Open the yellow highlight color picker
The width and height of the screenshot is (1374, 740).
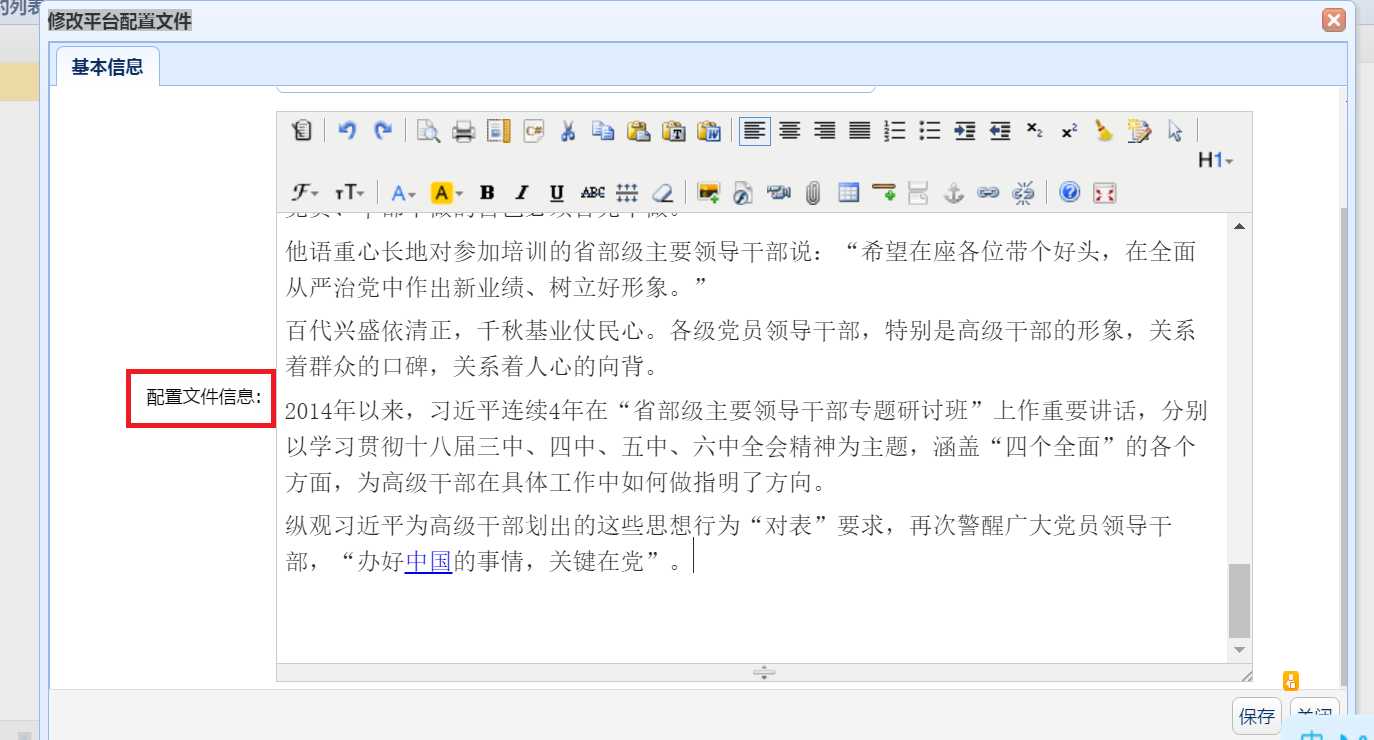click(446, 193)
